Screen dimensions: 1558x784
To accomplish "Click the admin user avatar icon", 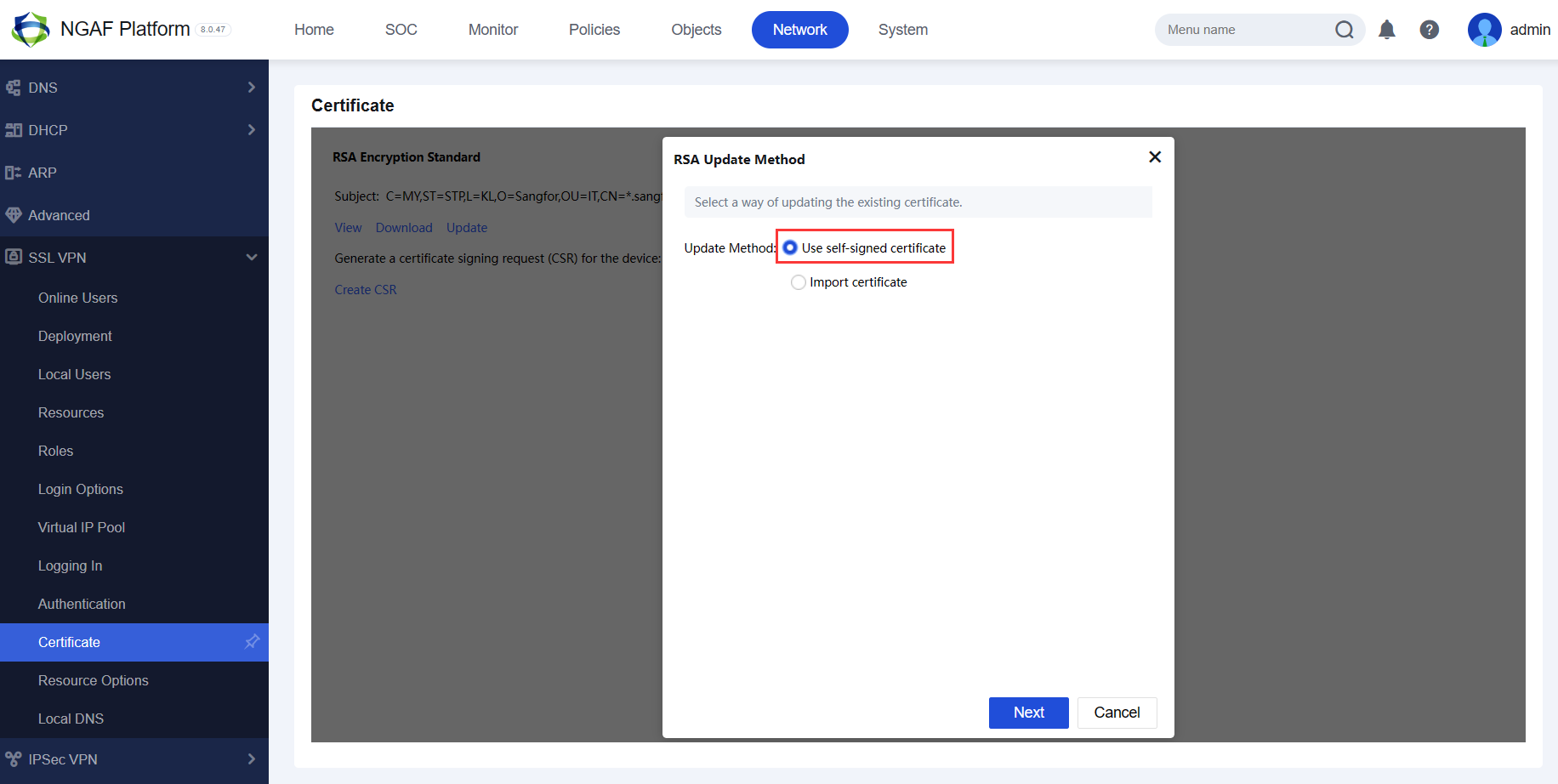I will [x=1484, y=30].
